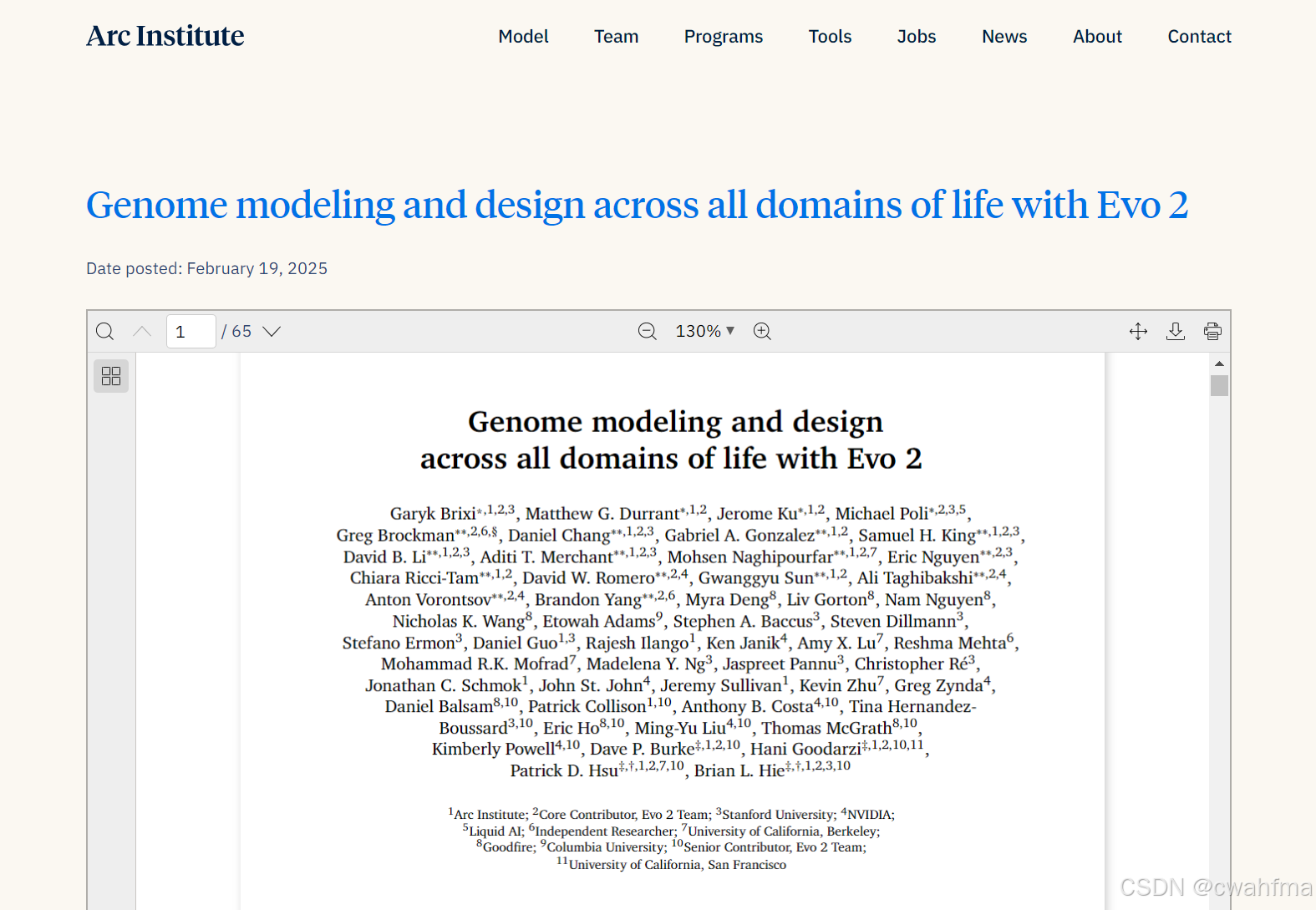Click author name Patrick Collison
The image size is (1316, 910).
[x=587, y=707]
